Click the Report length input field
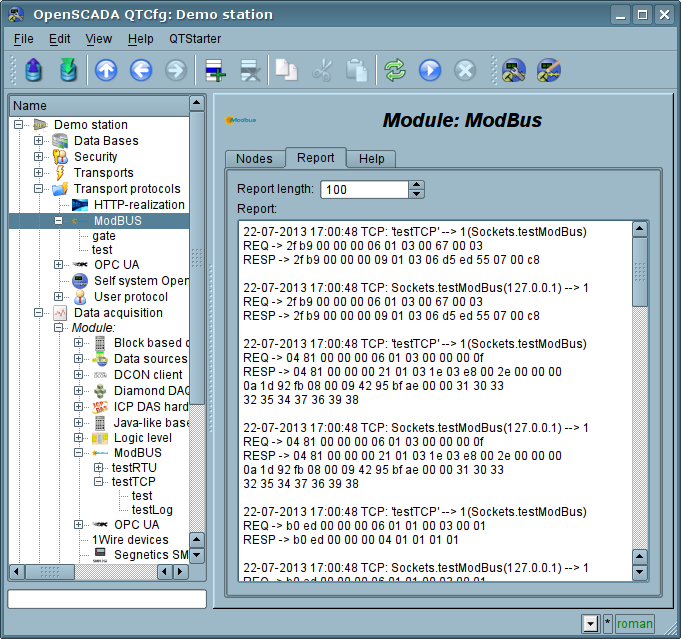Image resolution: width=681 pixels, height=639 pixels. click(364, 189)
